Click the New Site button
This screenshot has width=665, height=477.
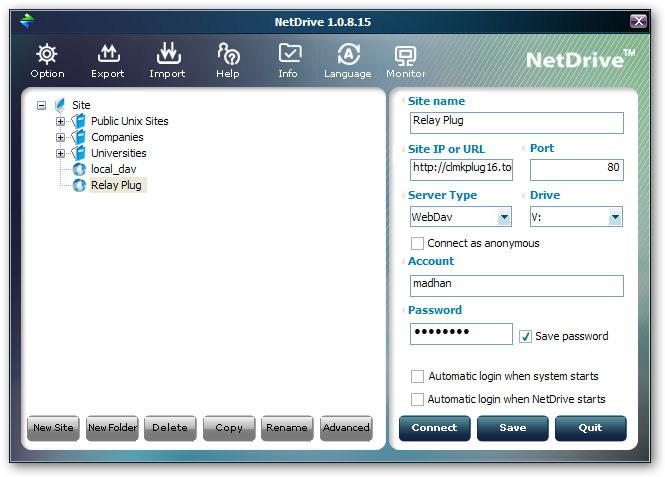point(53,428)
